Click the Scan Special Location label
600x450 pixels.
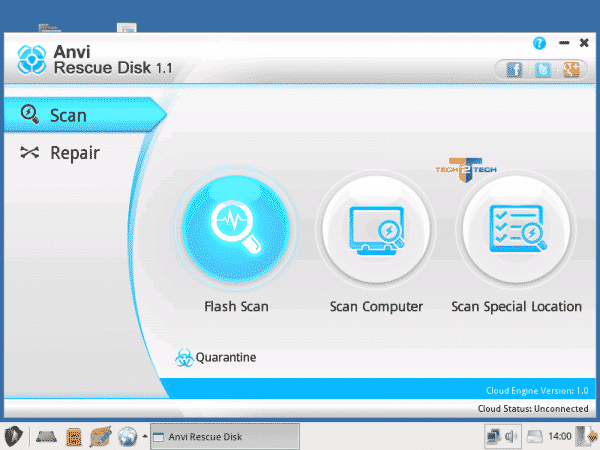click(x=516, y=307)
